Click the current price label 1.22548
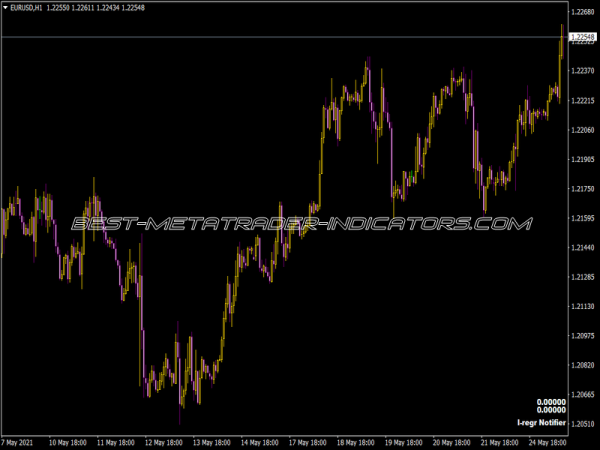The height and width of the screenshot is (450, 600). click(x=582, y=37)
